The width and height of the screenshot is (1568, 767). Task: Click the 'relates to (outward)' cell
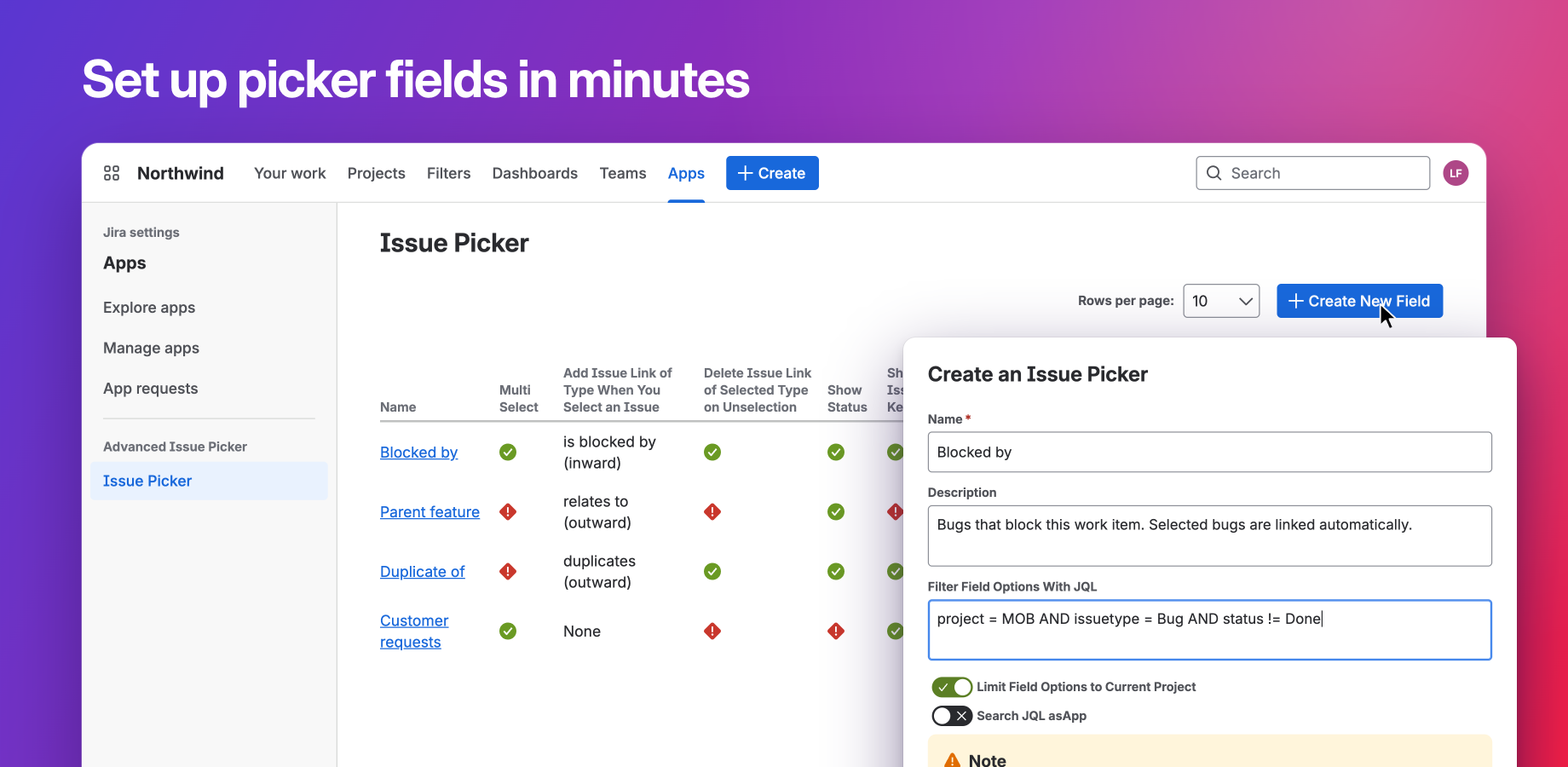point(597,512)
